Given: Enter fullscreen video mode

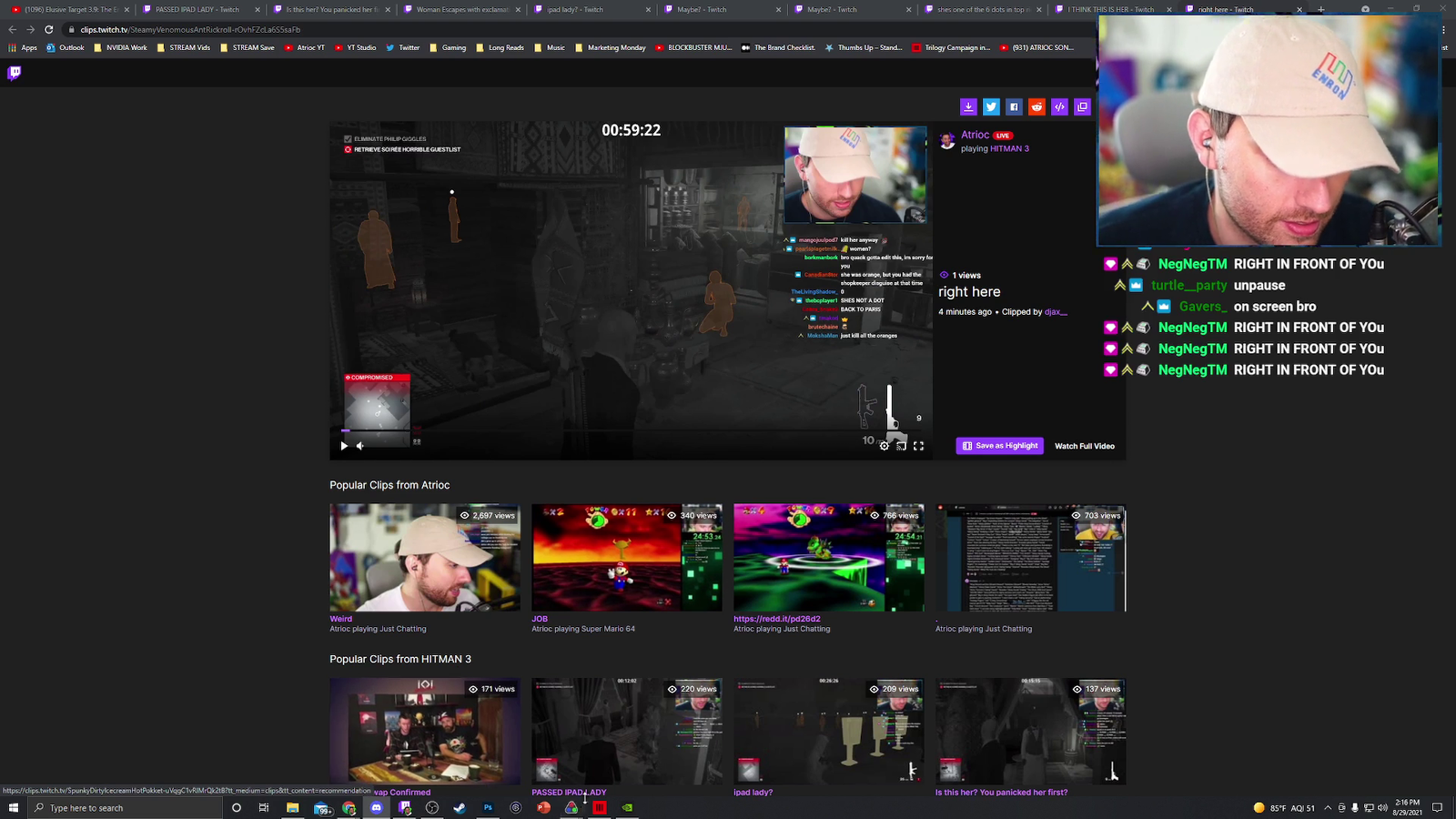Looking at the screenshot, I should (918, 446).
